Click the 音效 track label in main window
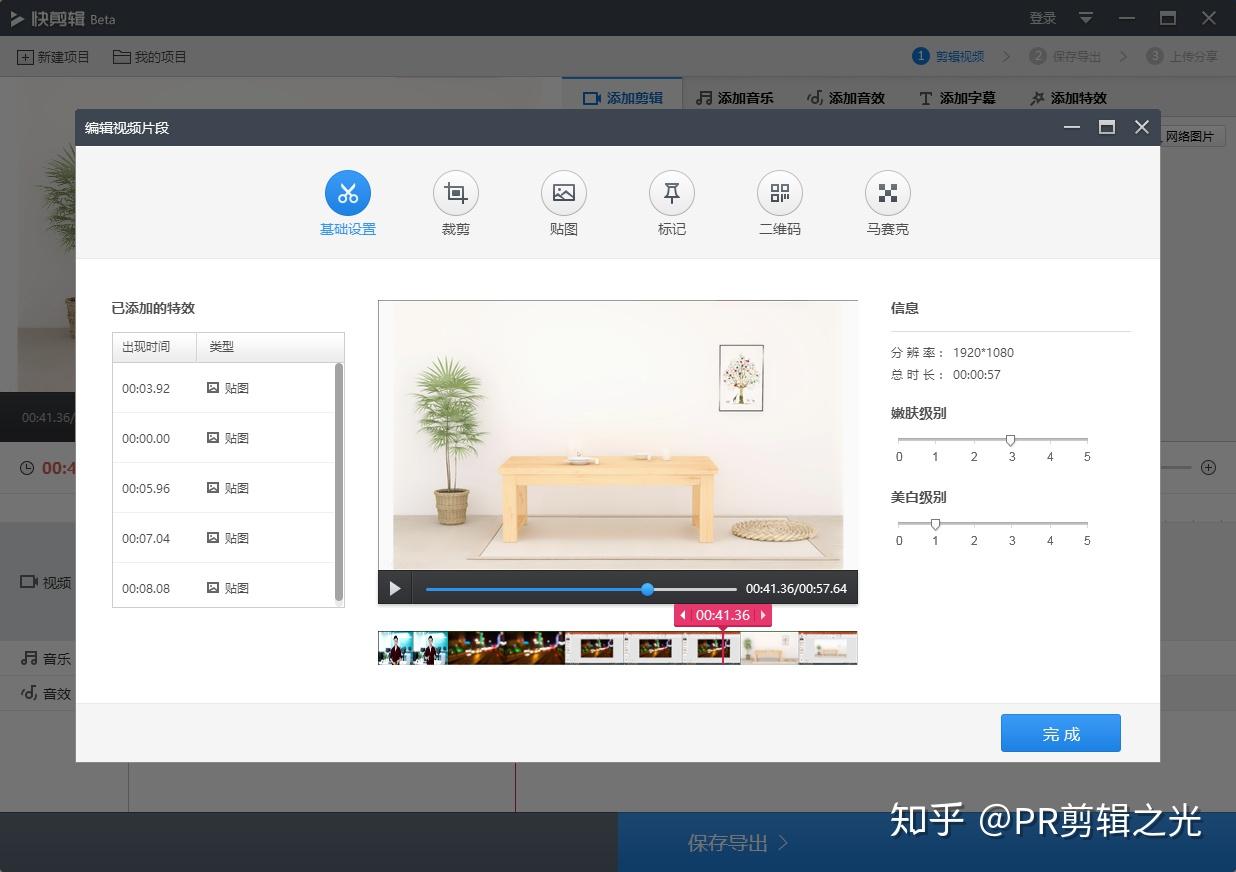The height and width of the screenshot is (872, 1236). [47, 693]
